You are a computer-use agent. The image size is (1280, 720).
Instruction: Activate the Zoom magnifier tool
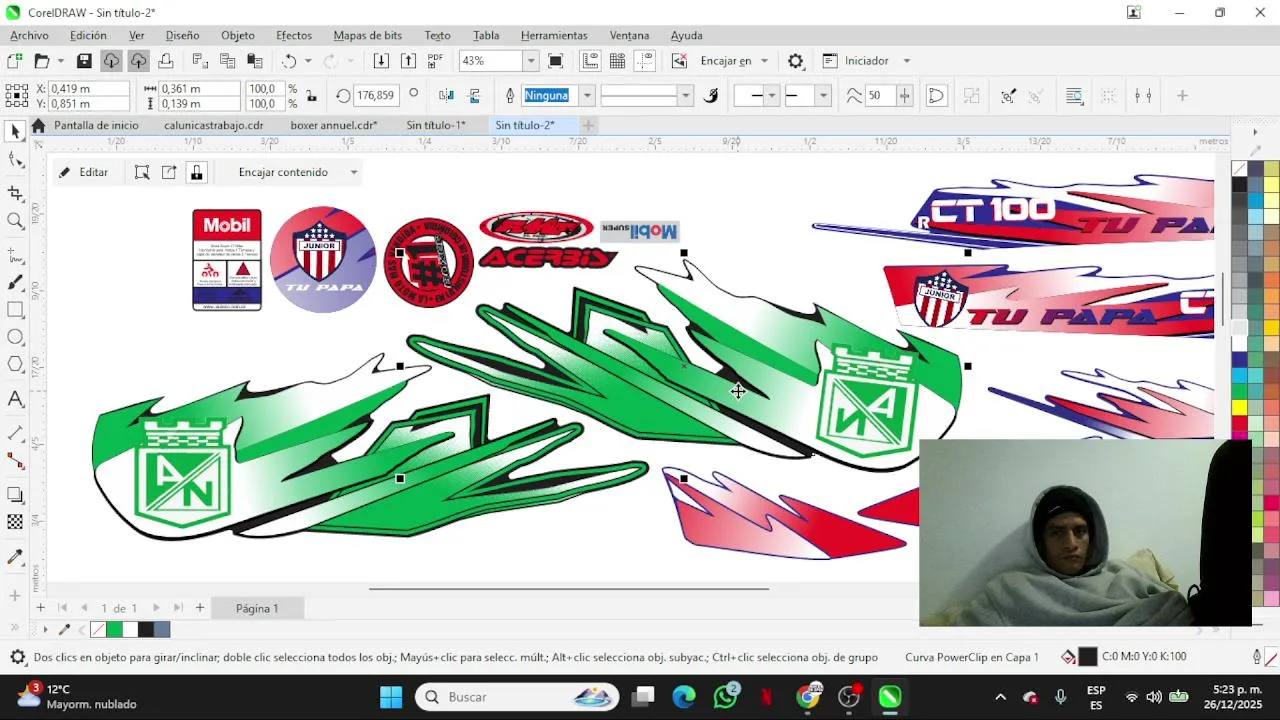15,221
